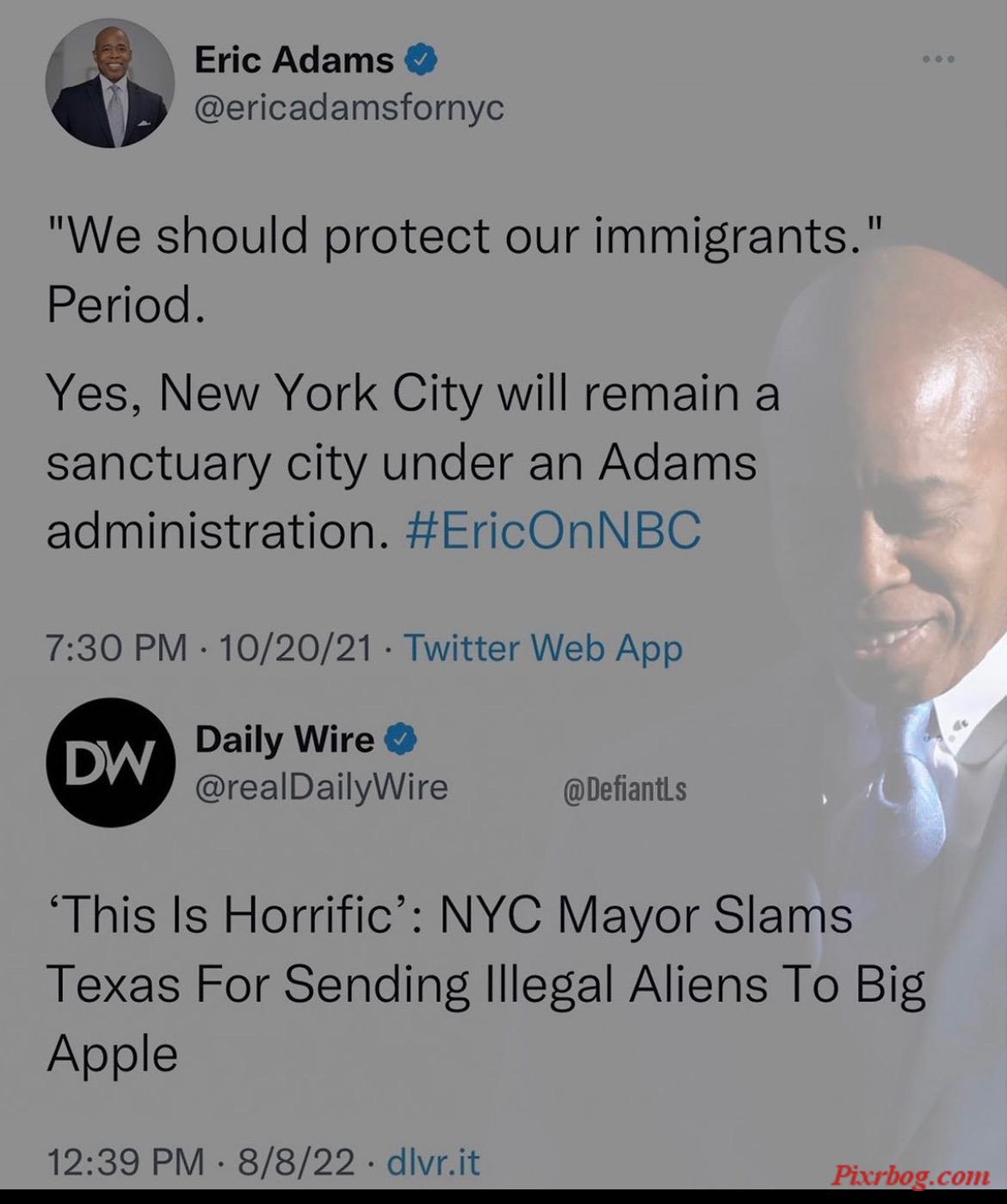This screenshot has height=1204, width=1007.
Task: Open the dlvr.it source link
Action: 433,1162
